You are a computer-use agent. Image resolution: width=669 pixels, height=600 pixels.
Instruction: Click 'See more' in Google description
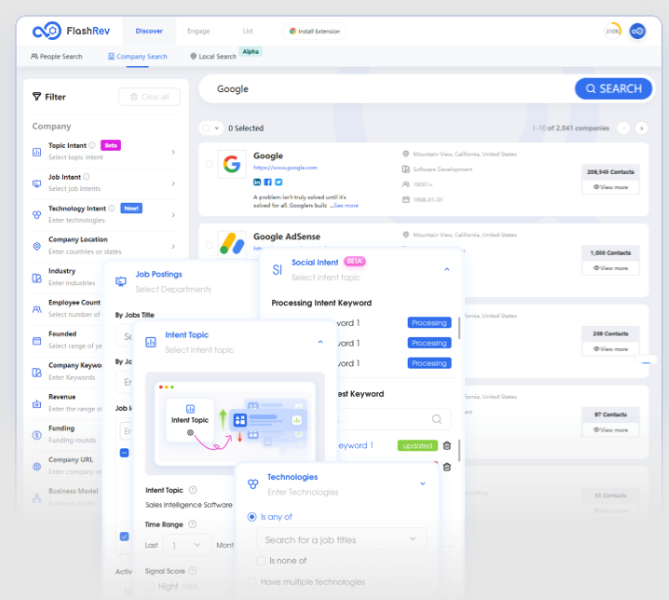point(346,206)
